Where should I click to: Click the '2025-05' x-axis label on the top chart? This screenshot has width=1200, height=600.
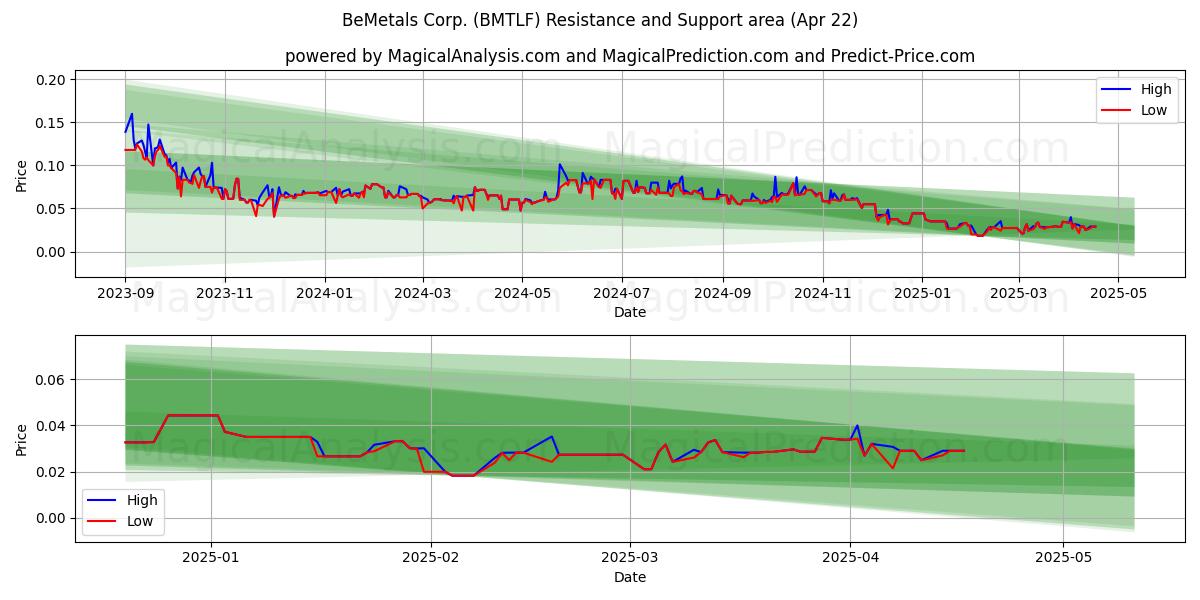(x=1119, y=295)
